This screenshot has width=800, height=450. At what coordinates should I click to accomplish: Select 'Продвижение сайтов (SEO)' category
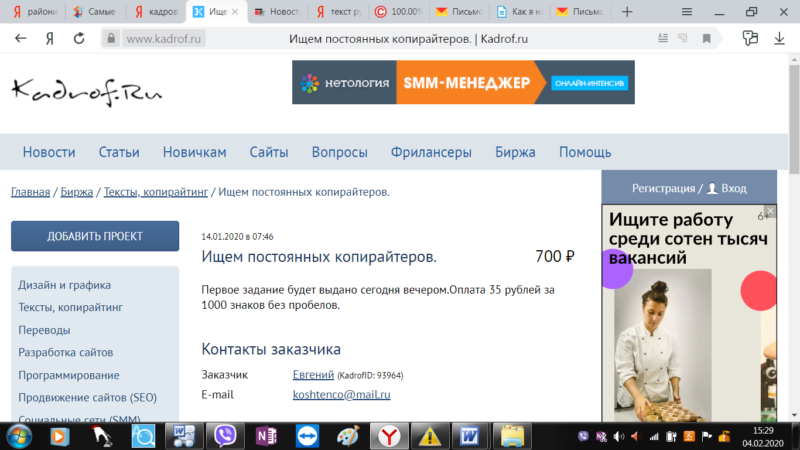pos(88,397)
